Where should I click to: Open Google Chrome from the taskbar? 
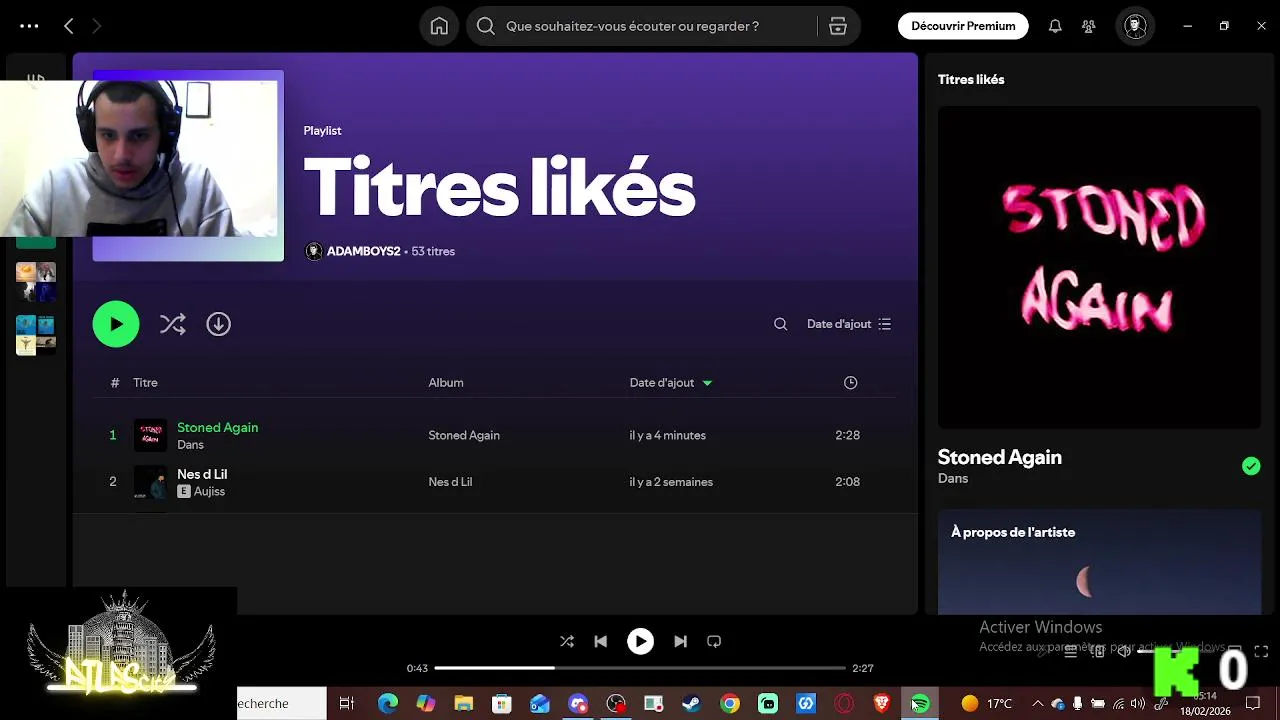coord(730,704)
